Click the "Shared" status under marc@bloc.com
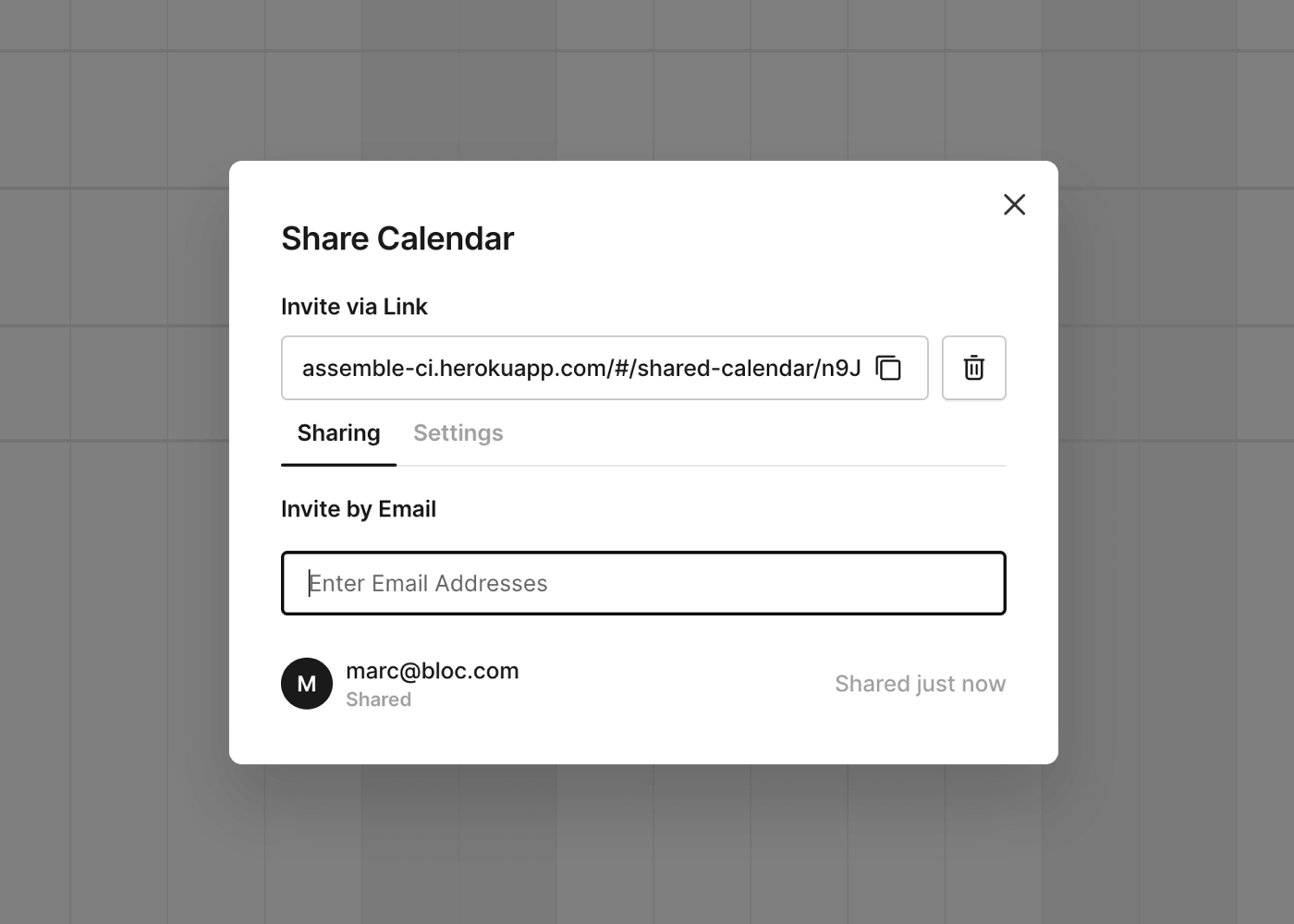Viewport: 1294px width, 924px height. click(x=378, y=699)
